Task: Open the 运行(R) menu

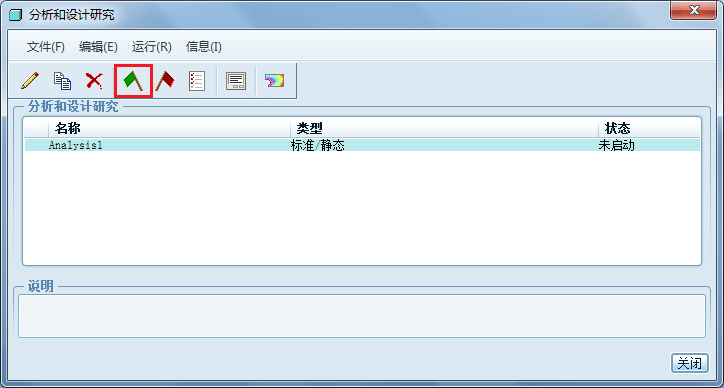Action: coord(151,47)
